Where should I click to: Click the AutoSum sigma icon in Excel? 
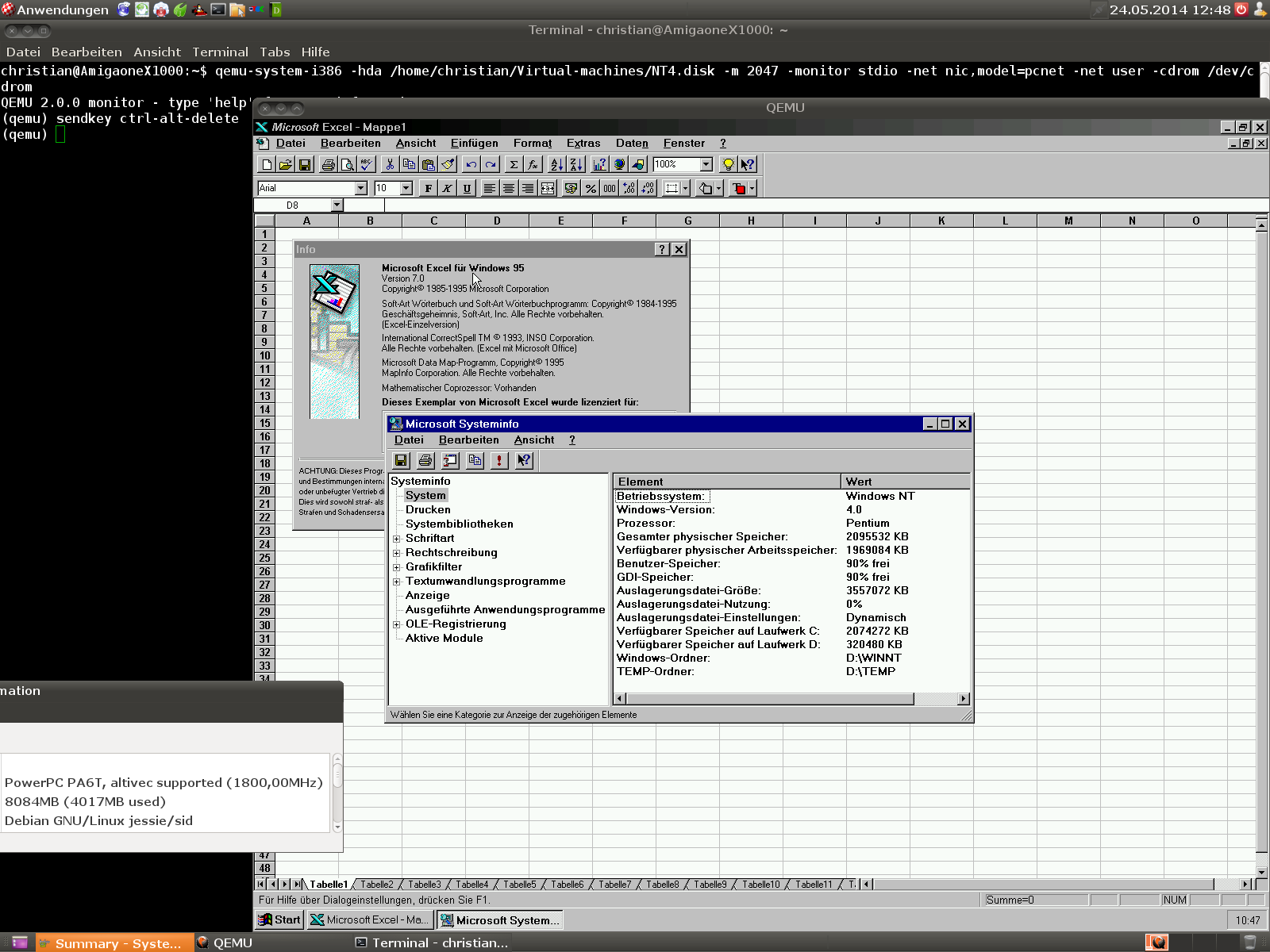pyautogui.click(x=514, y=164)
